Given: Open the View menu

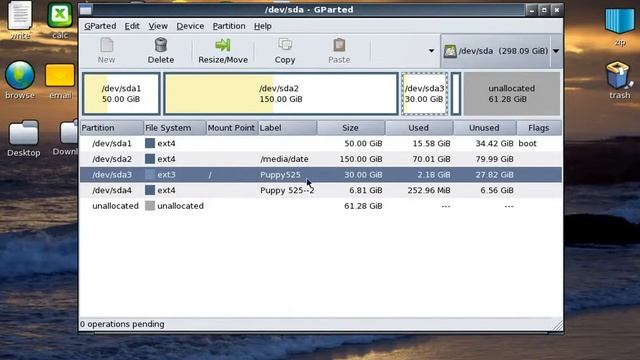Looking at the screenshot, I should point(158,26).
